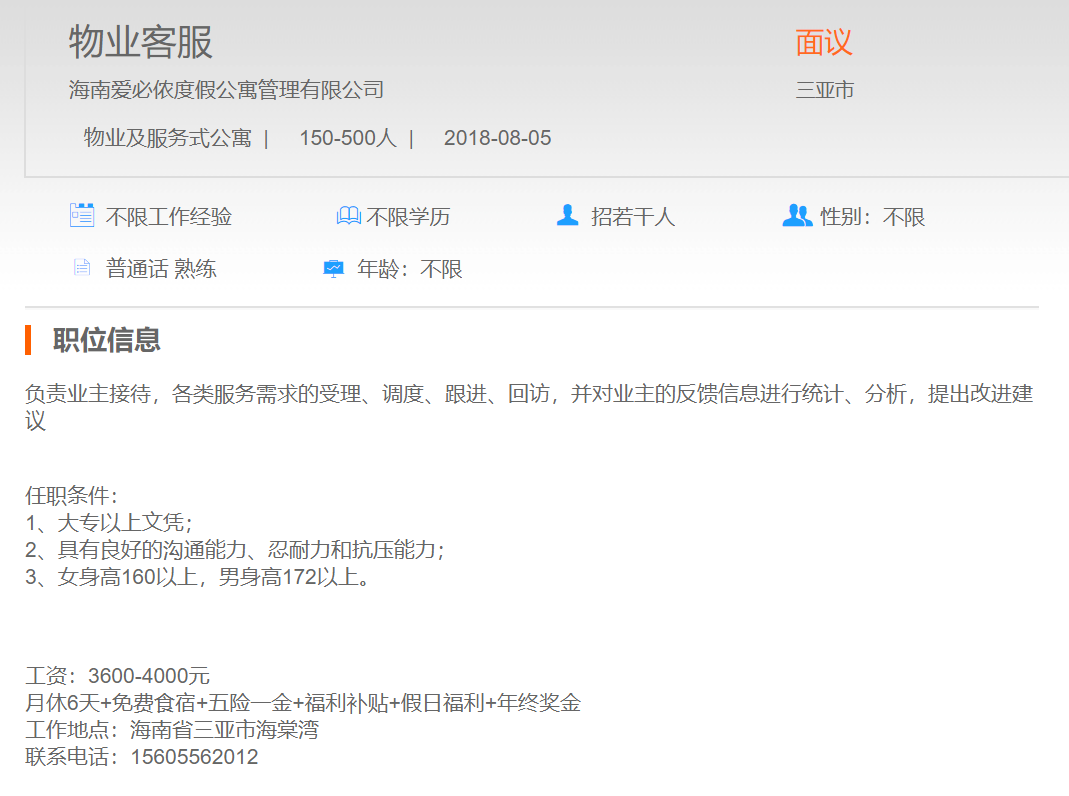
Task: Click the calendar icon beside 不限工作经验
Action: click(x=82, y=215)
